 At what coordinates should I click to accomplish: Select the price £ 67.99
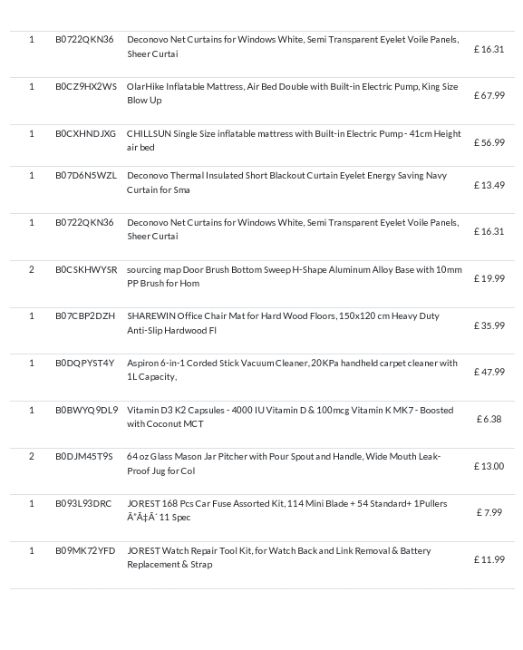[489, 95]
